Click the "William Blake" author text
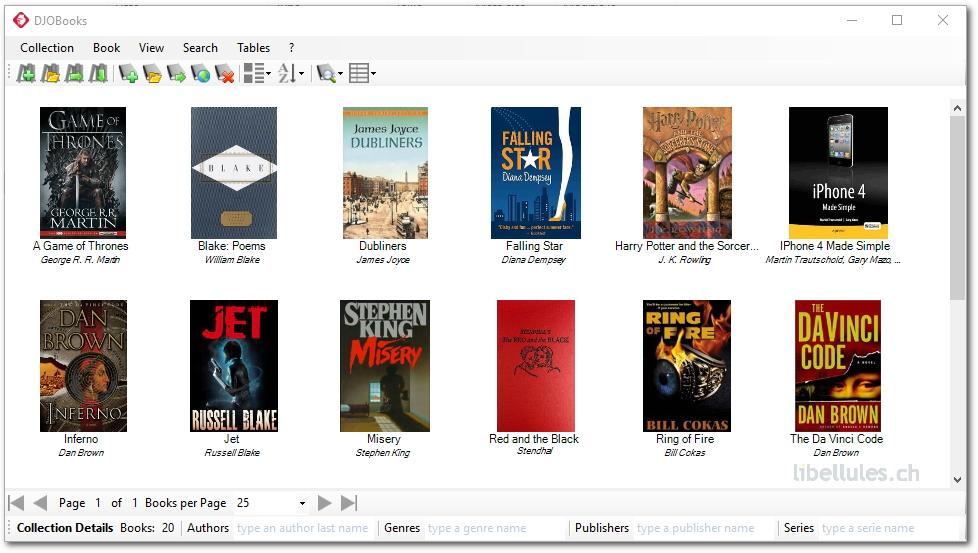The image size is (978, 553). coord(232,260)
